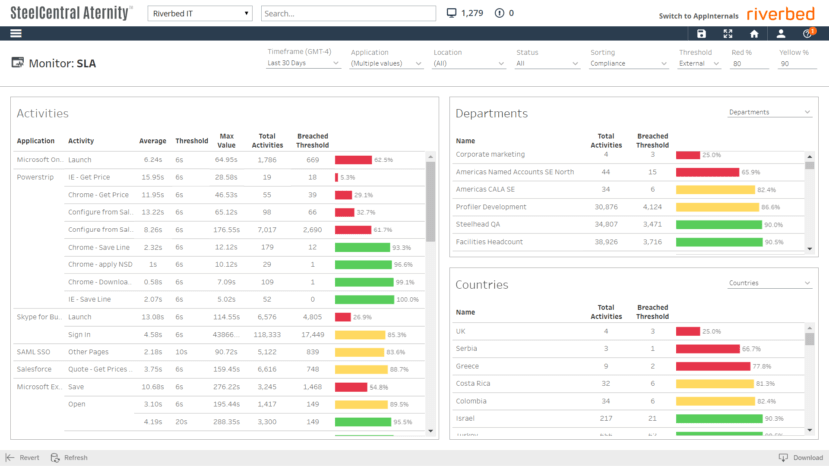This screenshot has width=829, height=466.
Task: Click the Breached Threshold Activities column header
Action: click(x=312, y=141)
